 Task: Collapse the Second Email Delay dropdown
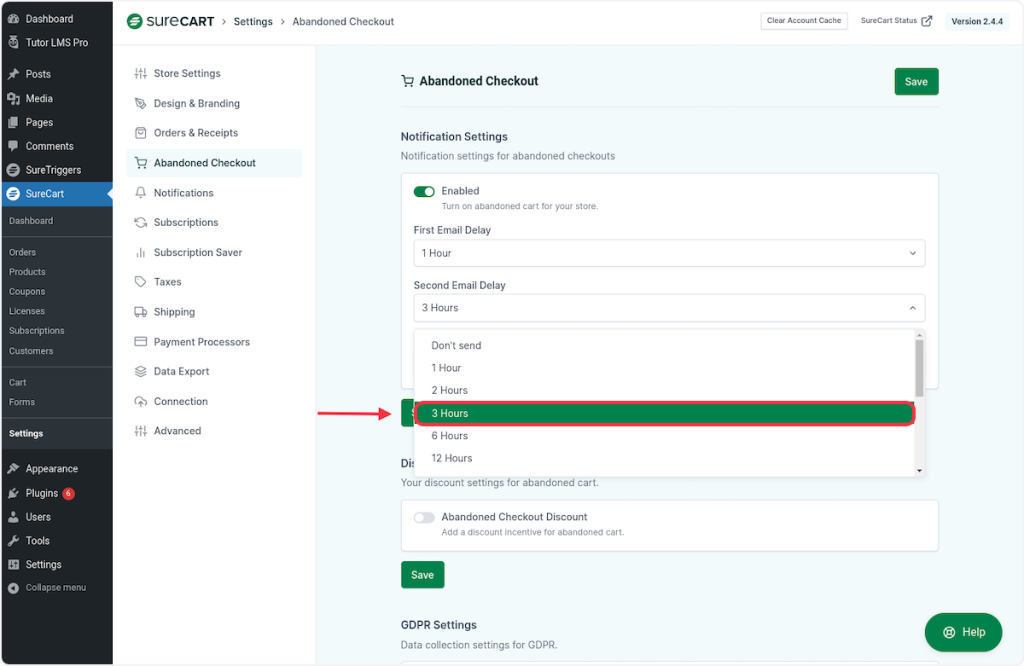coord(668,308)
